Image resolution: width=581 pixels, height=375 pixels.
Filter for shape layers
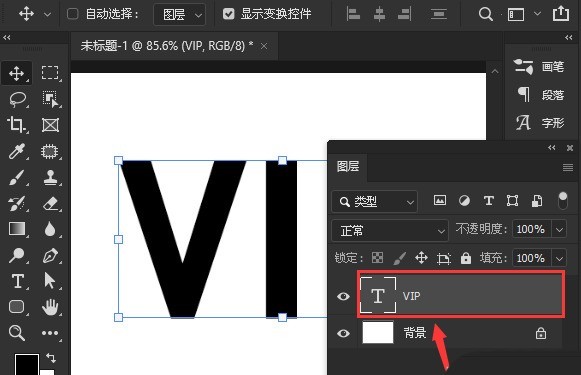click(512, 200)
